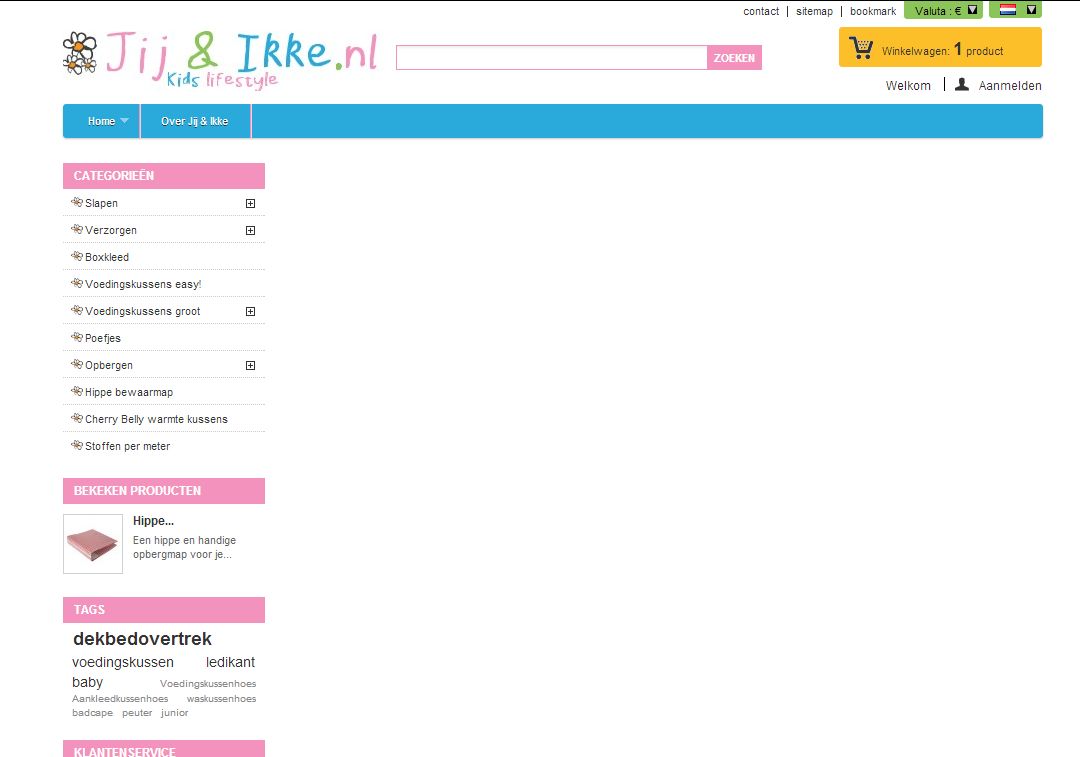This screenshot has height=757, width=1080.
Task: Open the Hippe bewaarmap category
Action: (129, 392)
